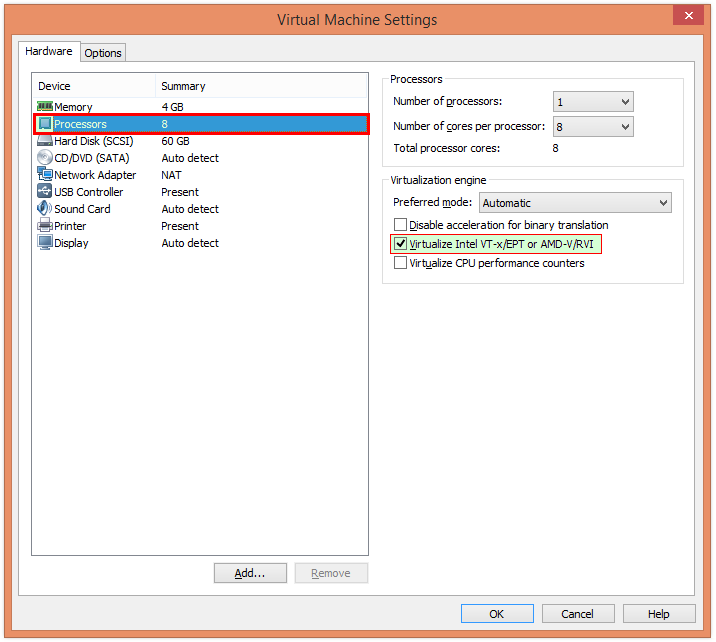Select the Printer row label
This screenshot has height=642, width=716.
point(70,226)
